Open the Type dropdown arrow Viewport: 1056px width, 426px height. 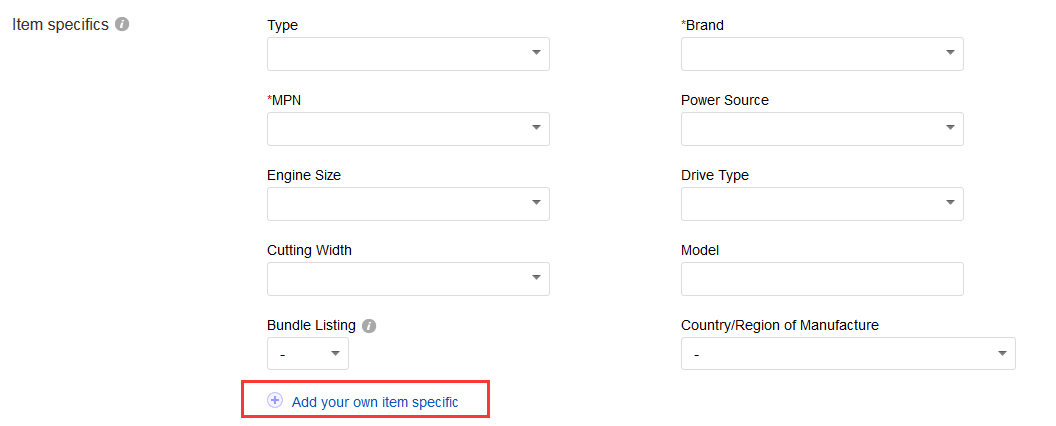(x=536, y=53)
